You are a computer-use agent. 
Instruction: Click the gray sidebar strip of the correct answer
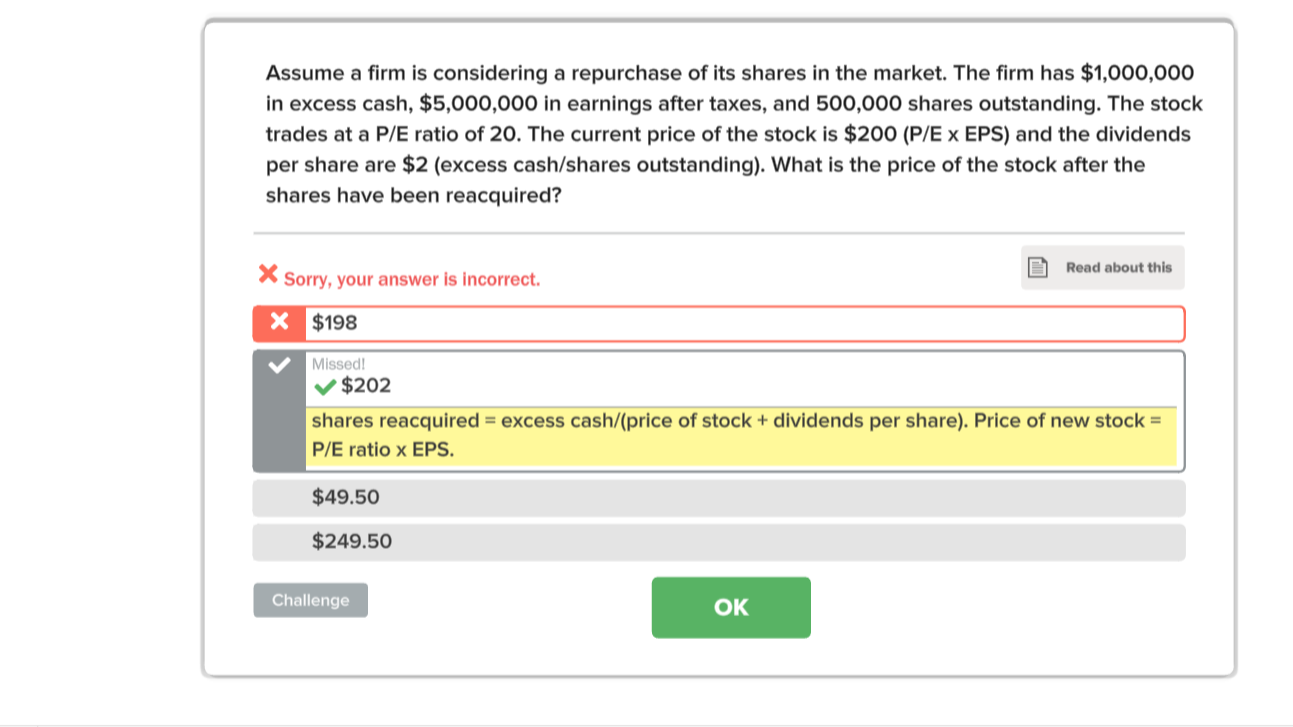click(278, 410)
